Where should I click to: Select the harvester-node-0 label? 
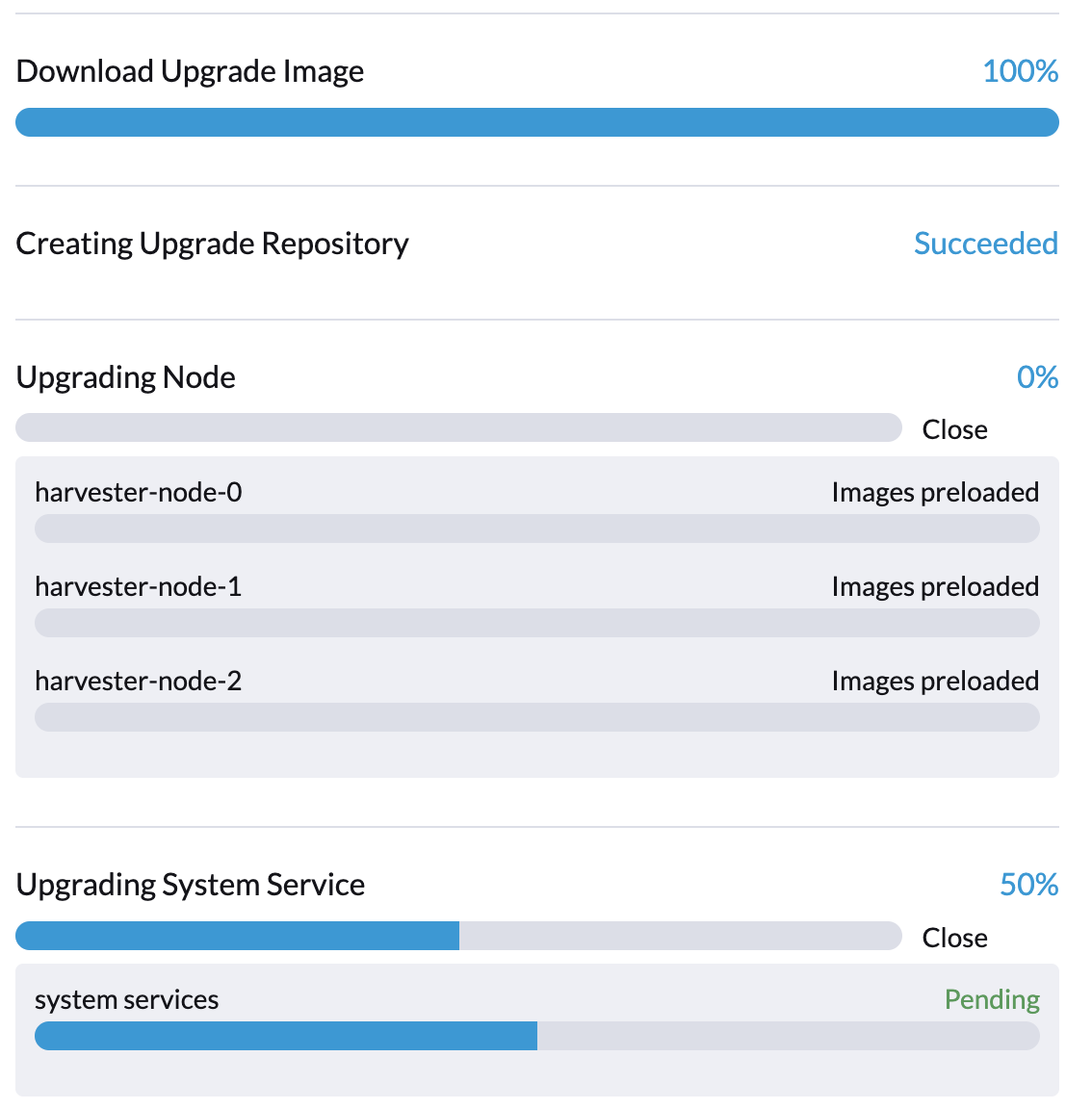pos(139,493)
